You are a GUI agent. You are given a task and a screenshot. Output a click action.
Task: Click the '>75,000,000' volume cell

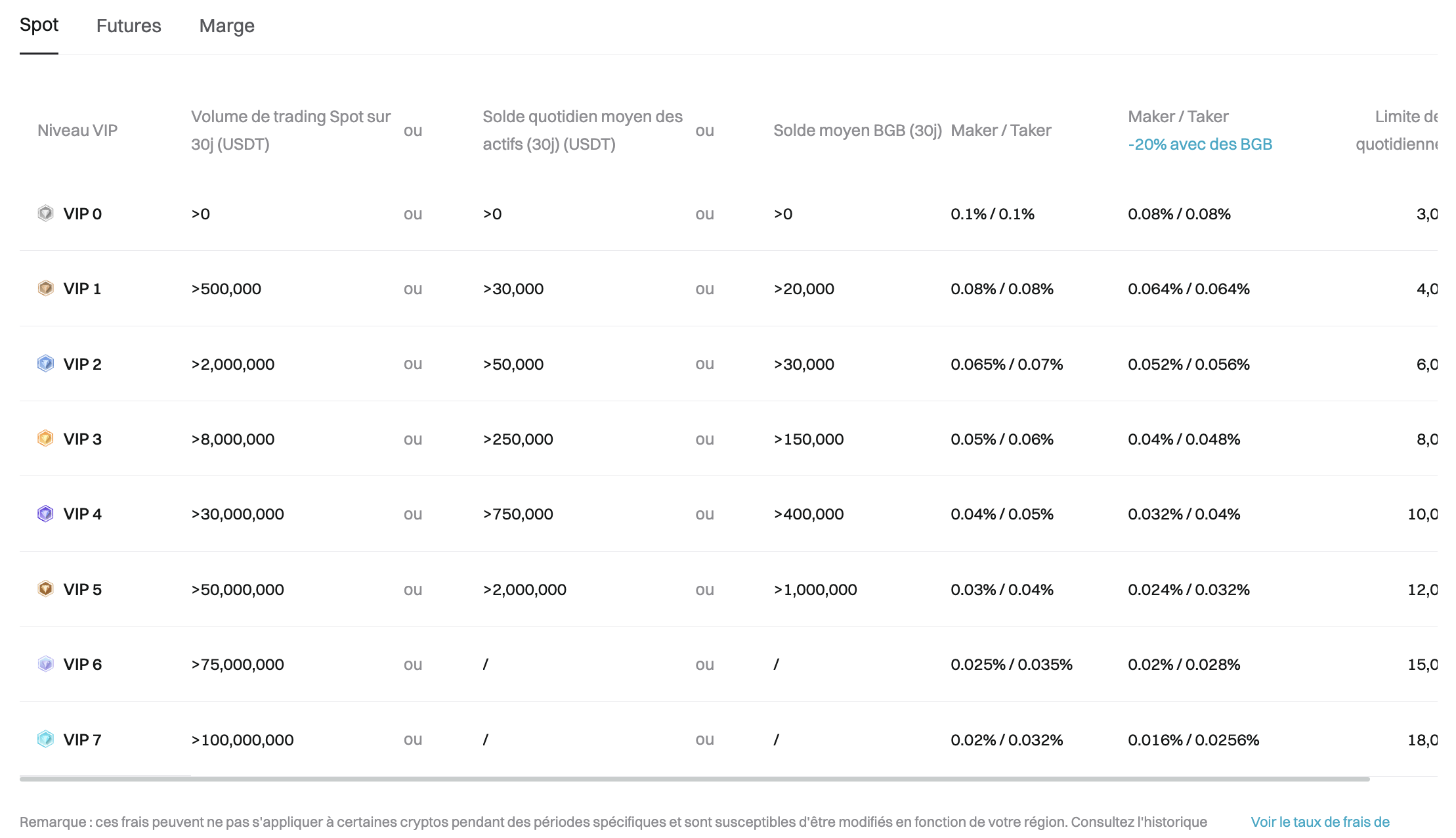(238, 664)
